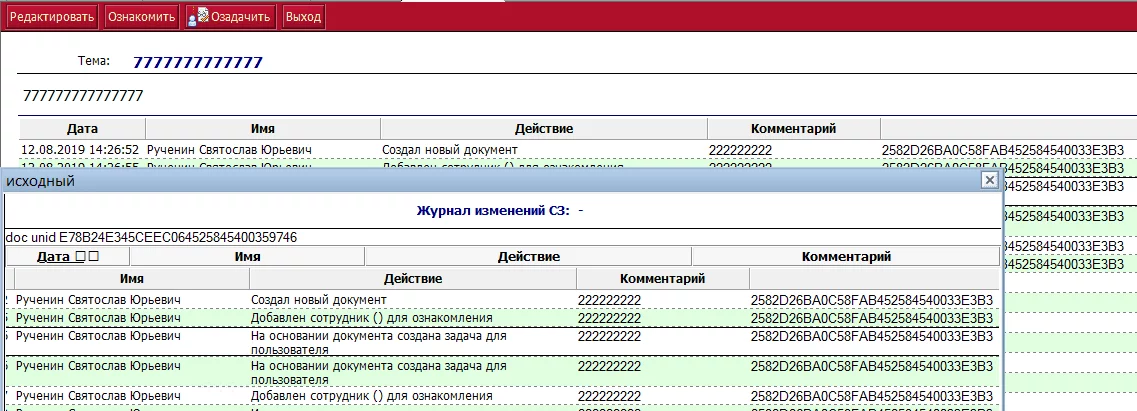
Task: Click hash value in main window 14:26:52 row
Action: coord(1003,149)
